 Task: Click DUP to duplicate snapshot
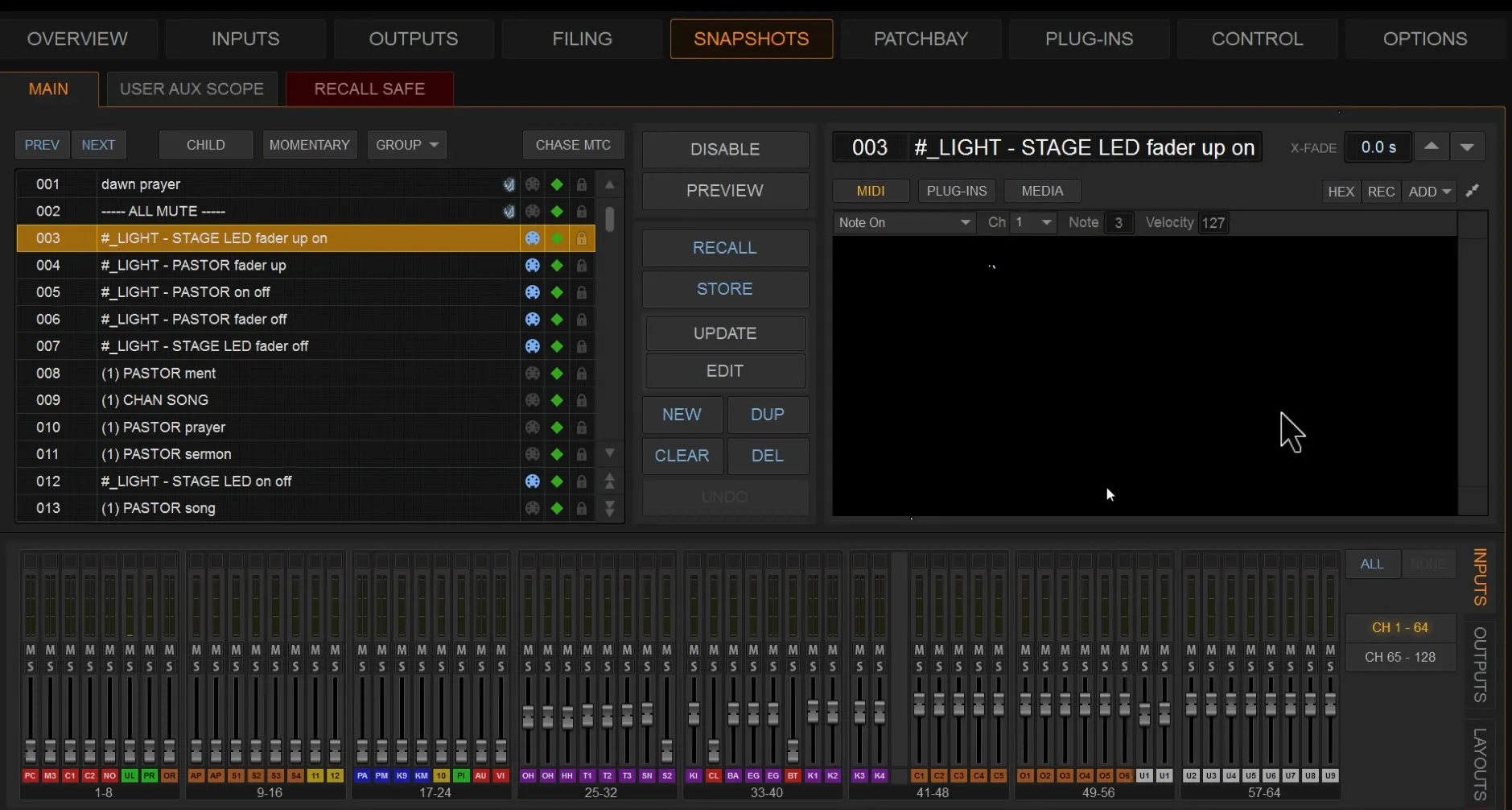click(x=768, y=415)
